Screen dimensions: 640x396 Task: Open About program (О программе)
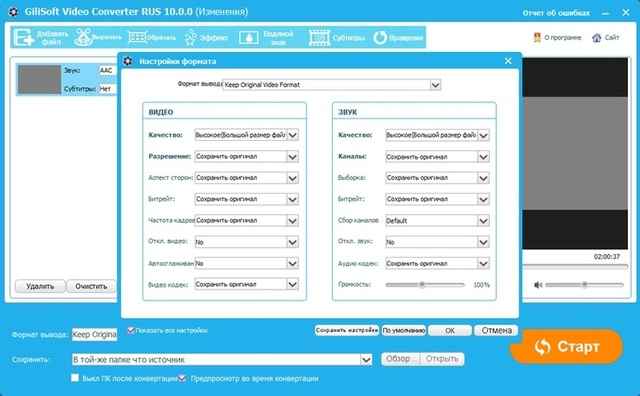coord(557,38)
